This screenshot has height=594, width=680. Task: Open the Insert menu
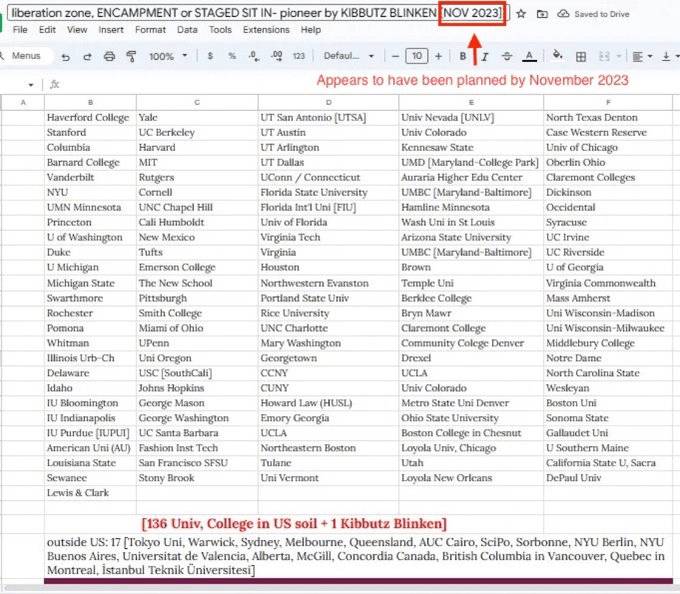[111, 30]
